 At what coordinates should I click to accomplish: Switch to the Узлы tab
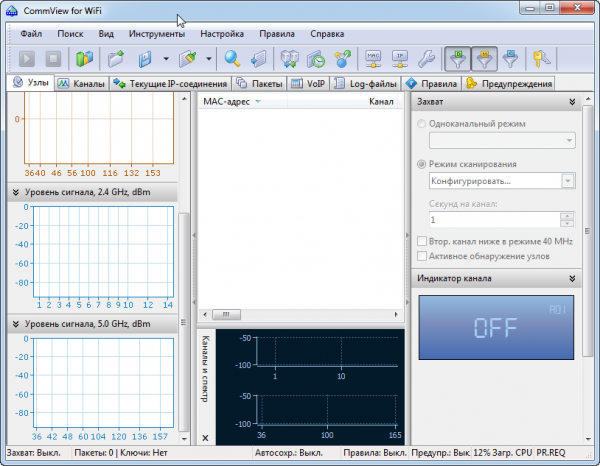tap(31, 83)
